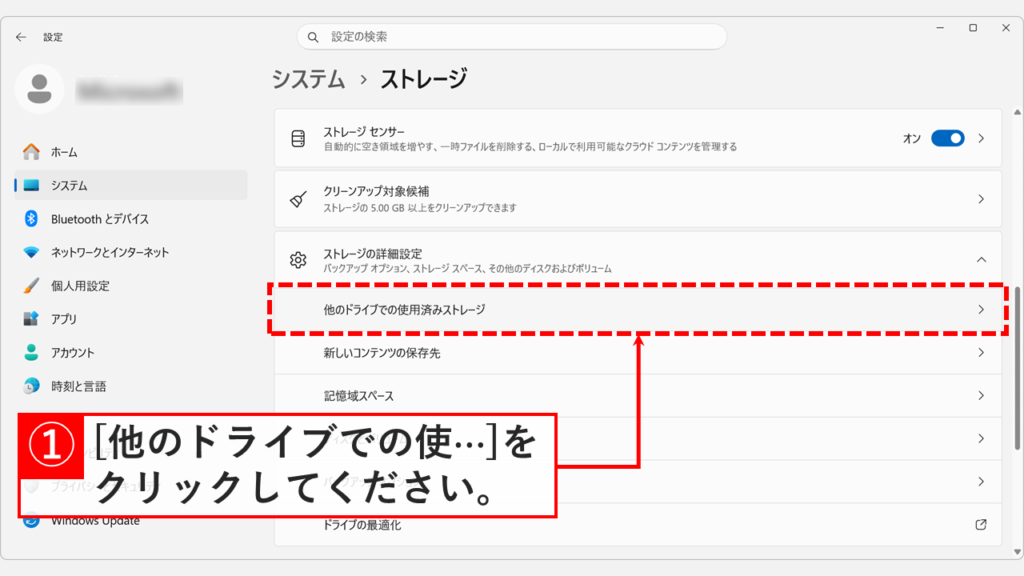The width and height of the screenshot is (1024, 576).
Task: Click the 時刻と言語 globe clock icon
Action: (x=31, y=386)
